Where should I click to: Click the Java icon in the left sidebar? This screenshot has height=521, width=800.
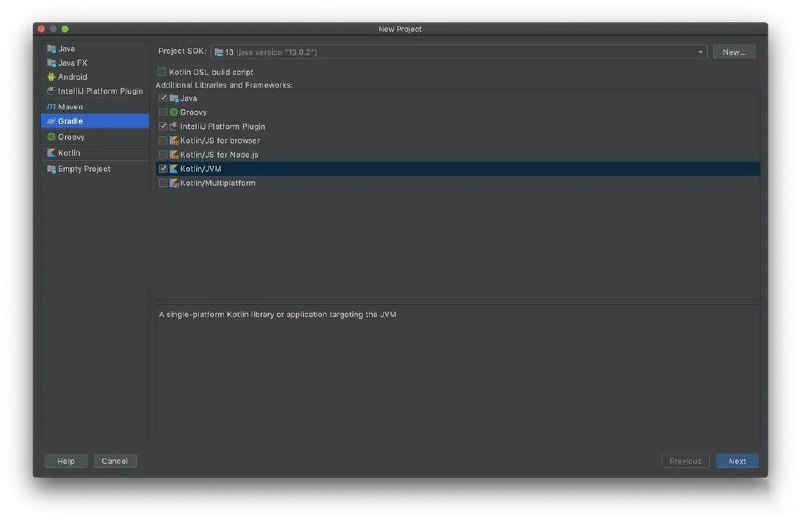[51, 49]
